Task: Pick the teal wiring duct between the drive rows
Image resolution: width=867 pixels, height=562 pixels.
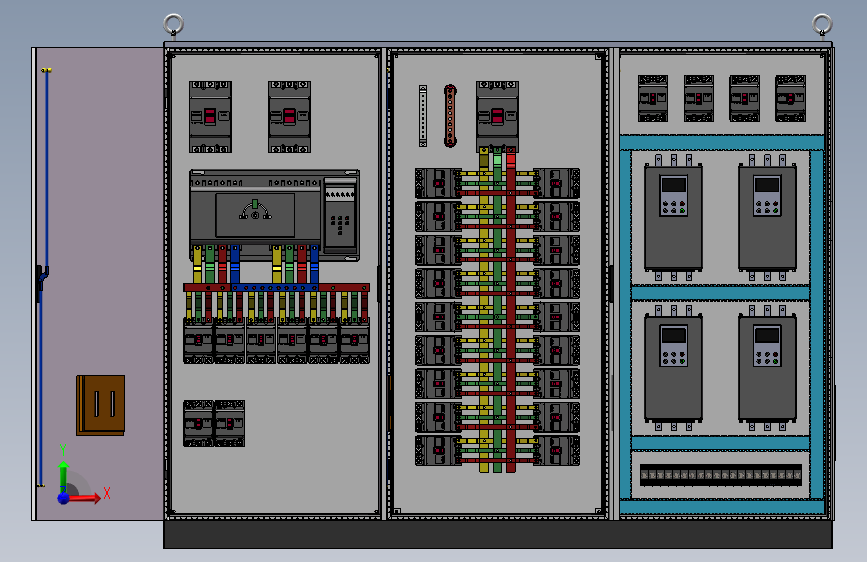Action: tap(720, 293)
